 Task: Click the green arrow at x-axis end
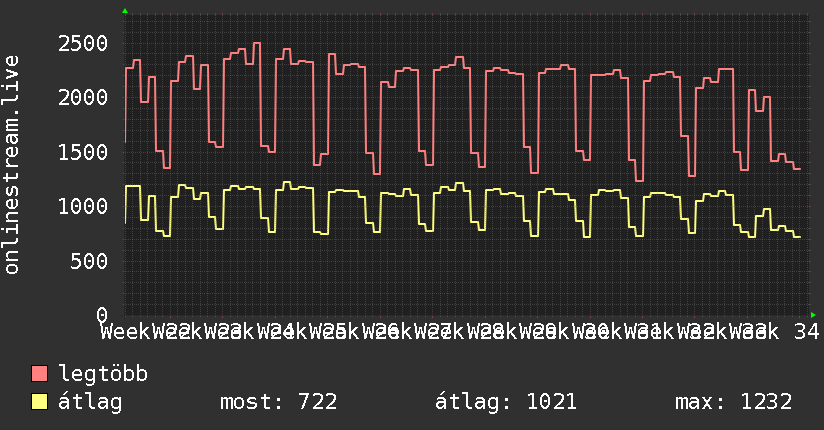813,315
